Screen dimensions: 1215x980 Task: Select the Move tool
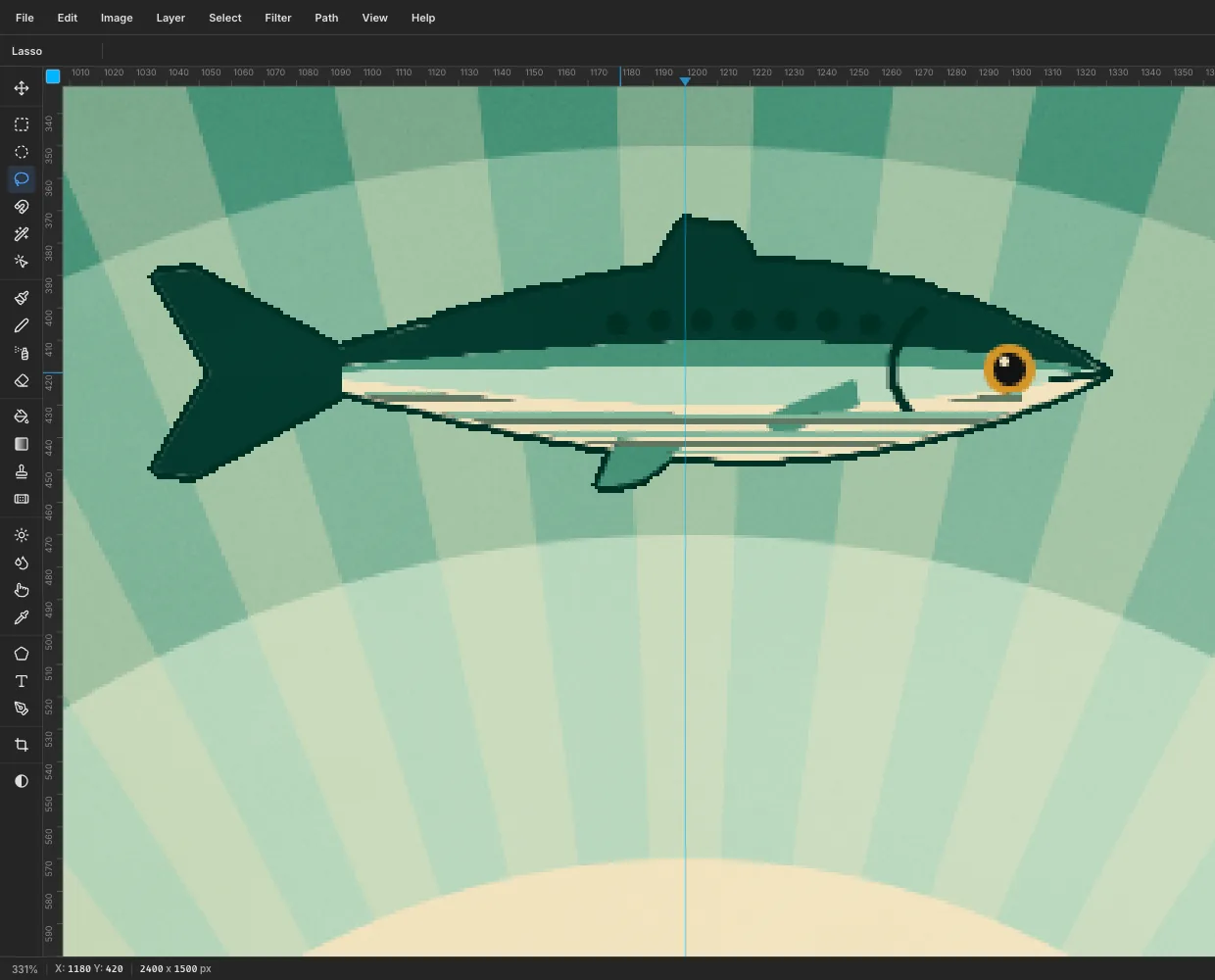click(22, 88)
